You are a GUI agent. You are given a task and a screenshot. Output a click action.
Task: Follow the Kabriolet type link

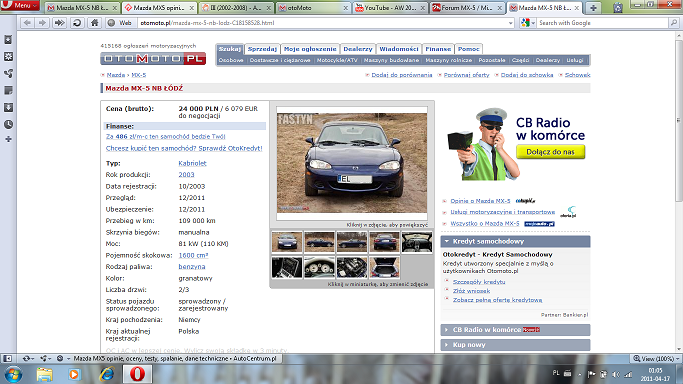(x=192, y=163)
